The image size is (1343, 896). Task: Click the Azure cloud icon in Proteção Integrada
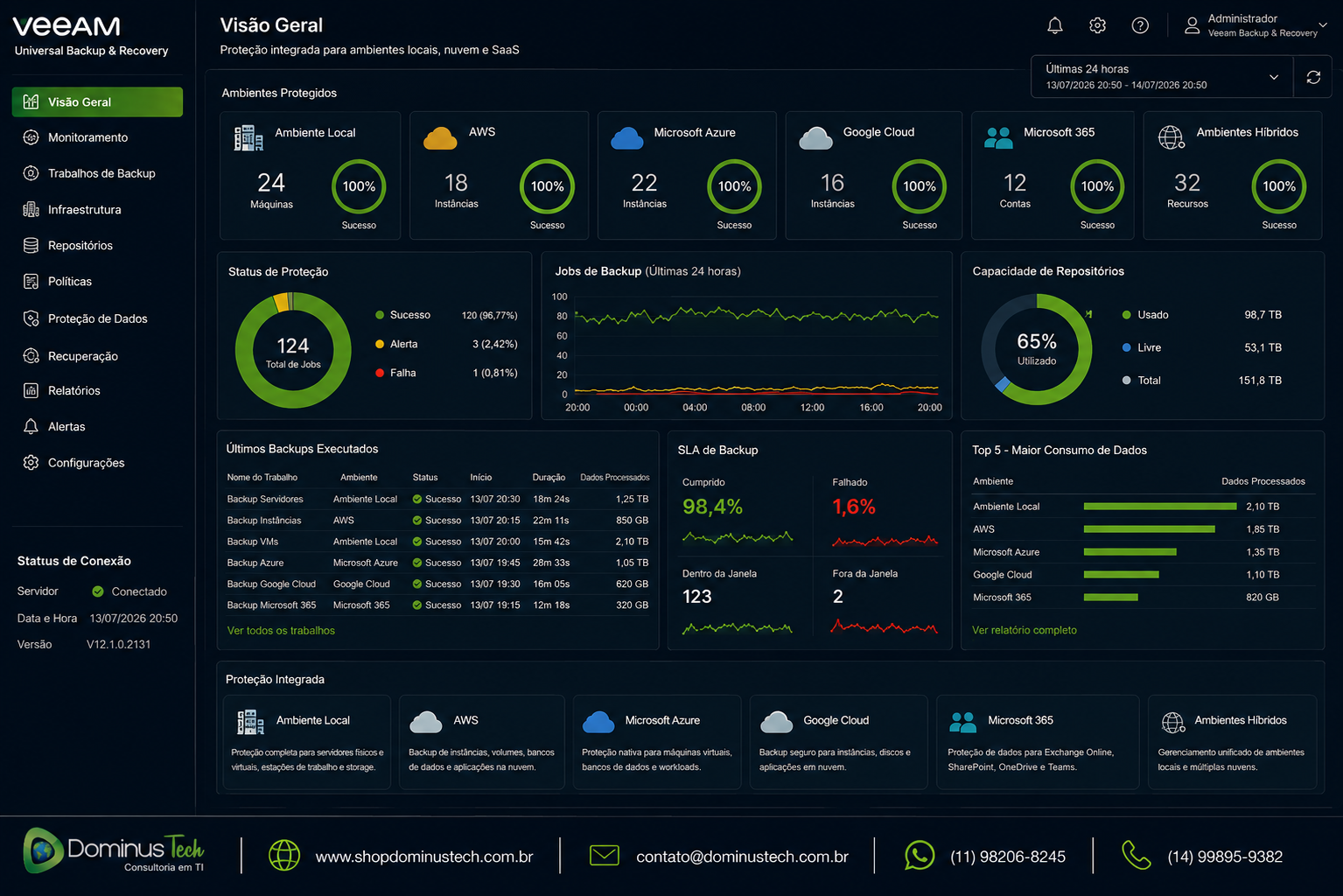[x=598, y=722]
